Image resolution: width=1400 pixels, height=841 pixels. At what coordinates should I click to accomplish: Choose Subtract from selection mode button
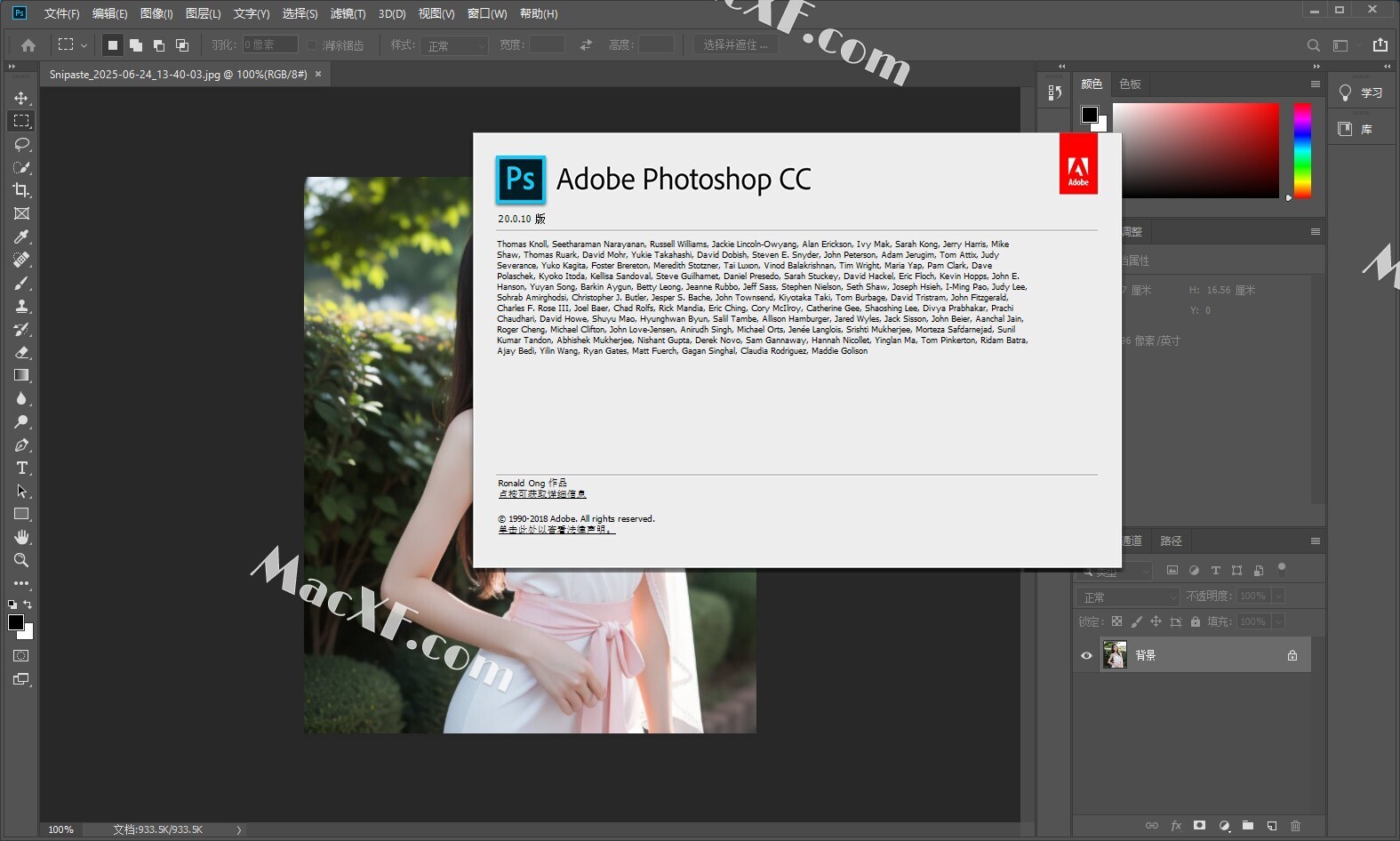coord(159,44)
